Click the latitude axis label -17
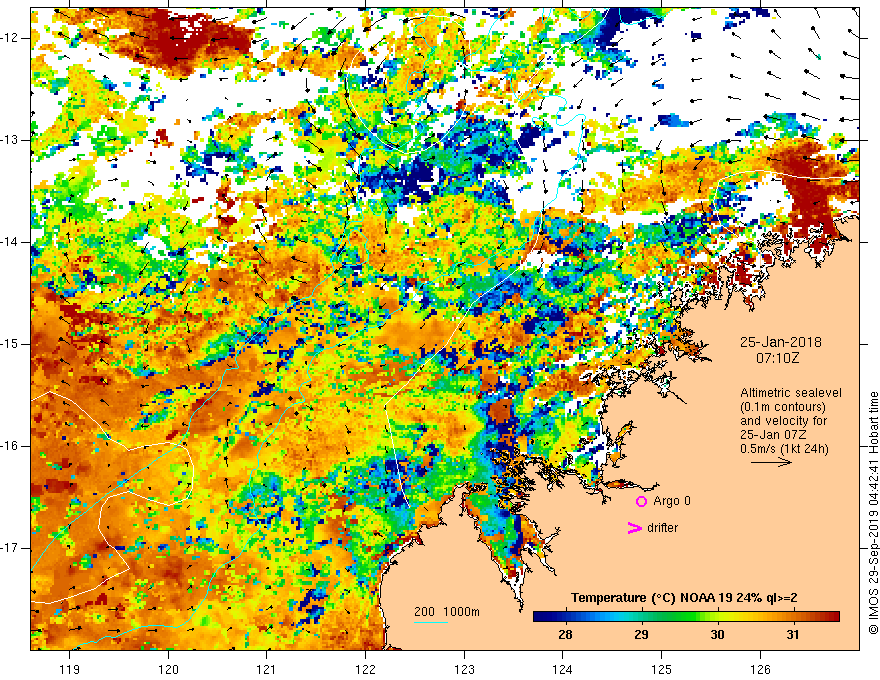 point(10,548)
